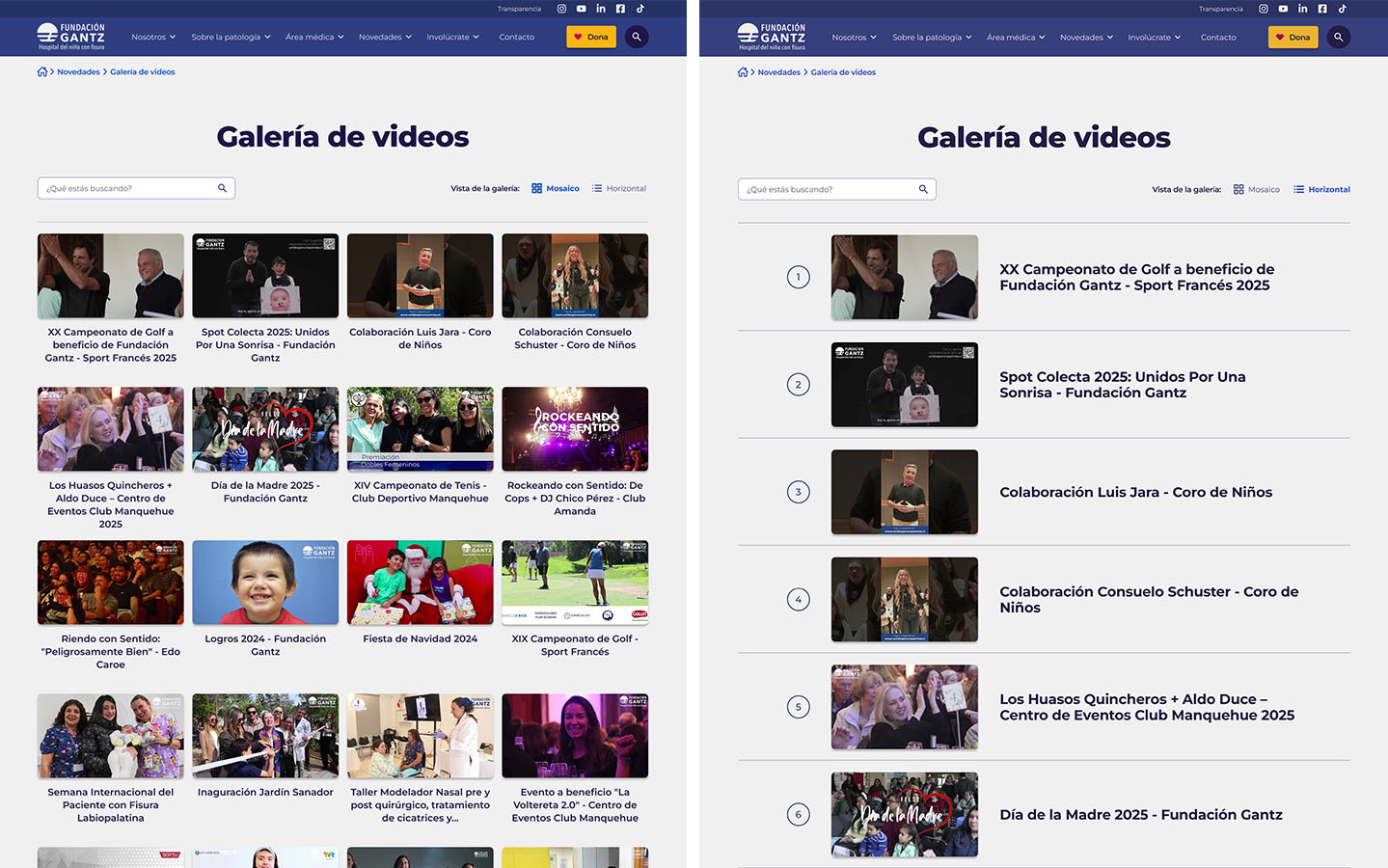Switch gallery view to Mosaico
The height and width of the screenshot is (868, 1388).
pos(556,188)
